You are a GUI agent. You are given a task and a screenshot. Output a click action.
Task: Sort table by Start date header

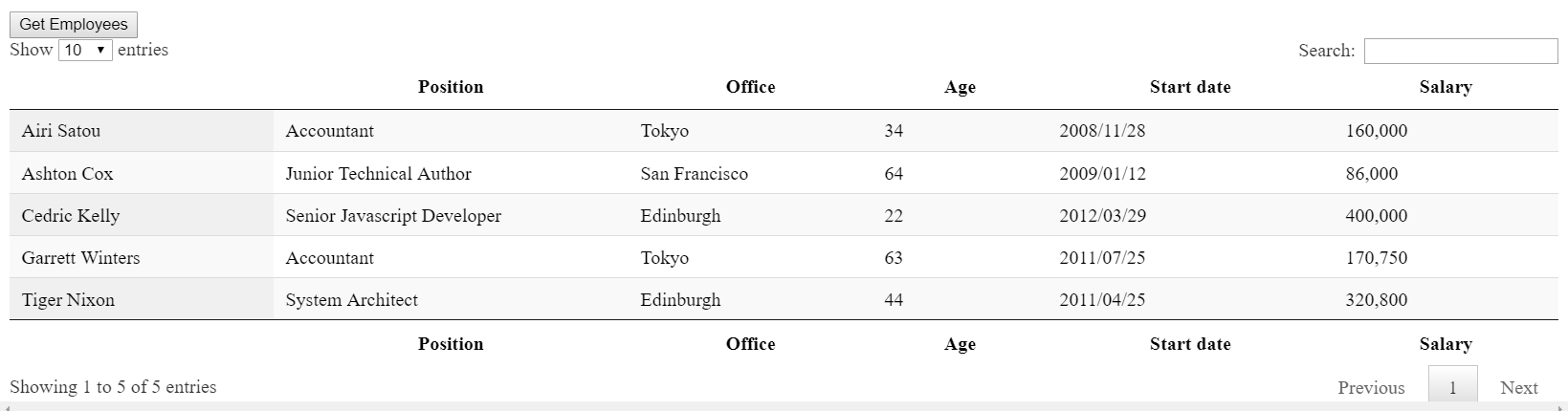pyautogui.click(x=1190, y=87)
